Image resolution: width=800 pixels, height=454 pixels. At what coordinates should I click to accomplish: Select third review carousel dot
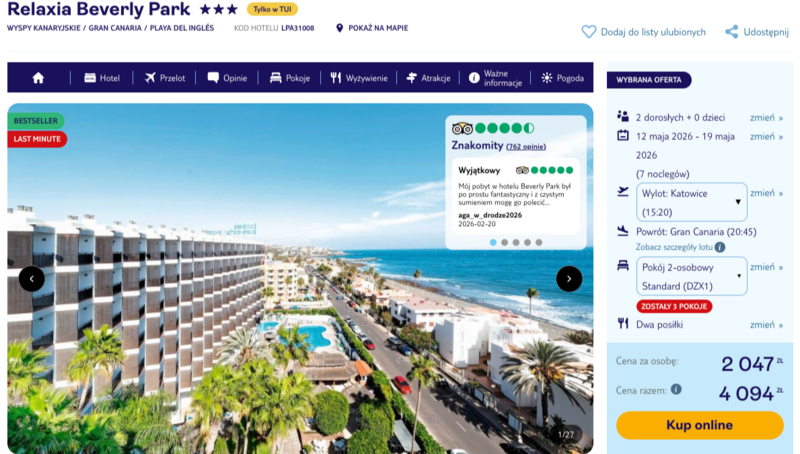click(516, 242)
